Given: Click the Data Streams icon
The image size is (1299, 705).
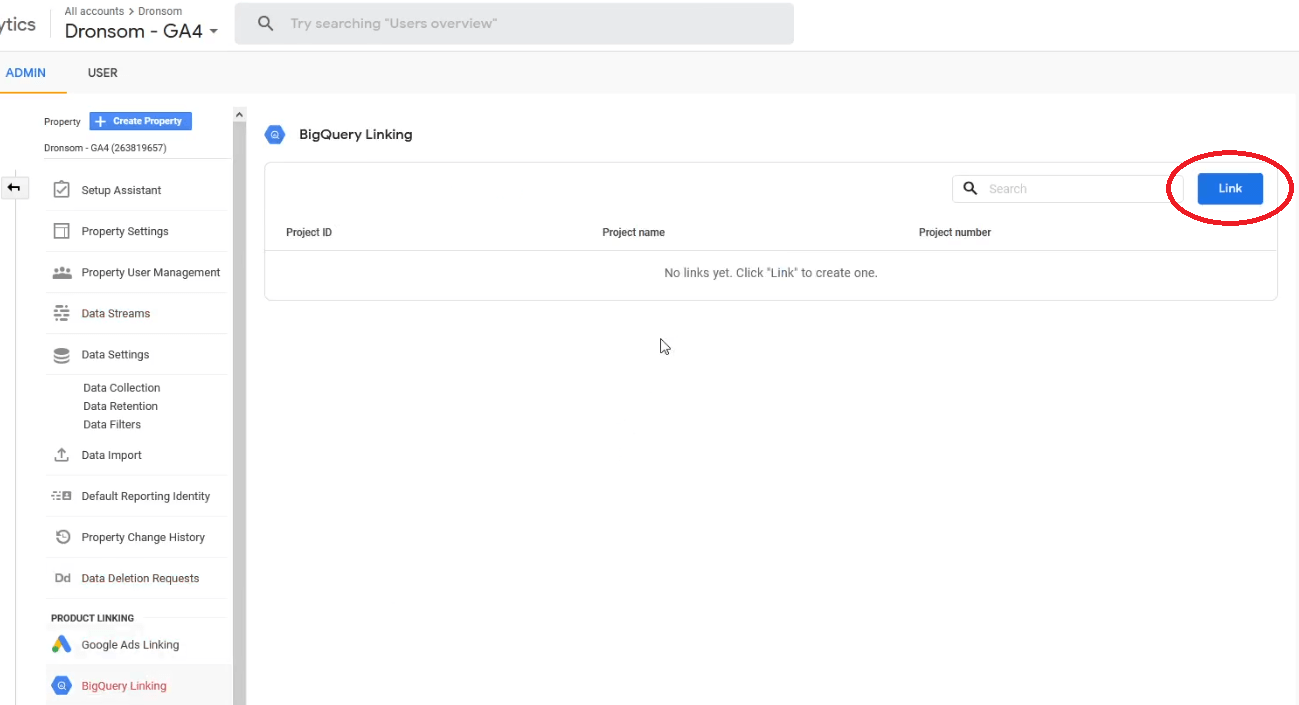Looking at the screenshot, I should click(62, 313).
